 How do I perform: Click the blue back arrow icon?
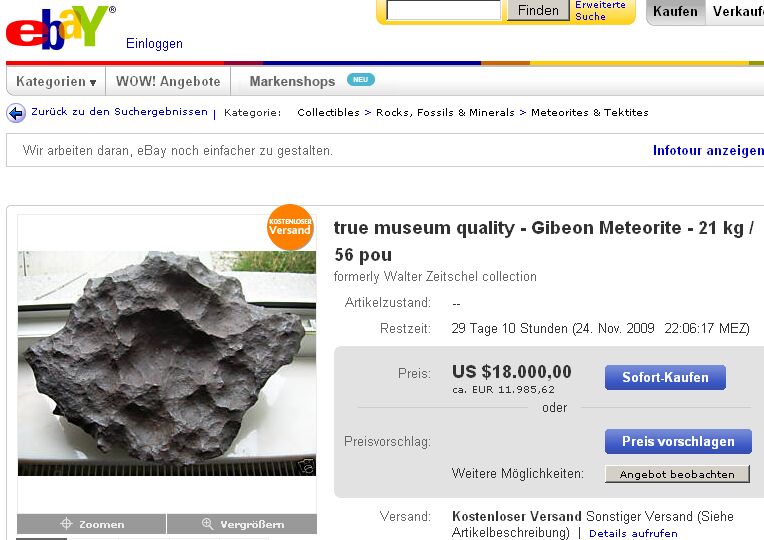[x=16, y=113]
